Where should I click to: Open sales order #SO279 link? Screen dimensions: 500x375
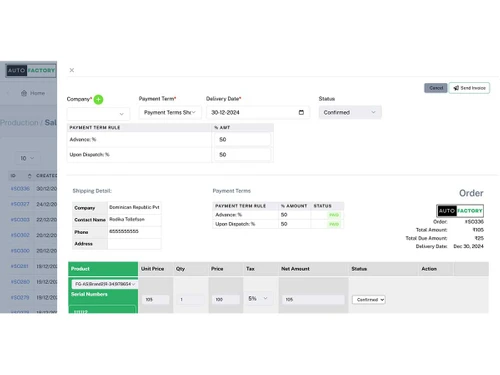20,297
